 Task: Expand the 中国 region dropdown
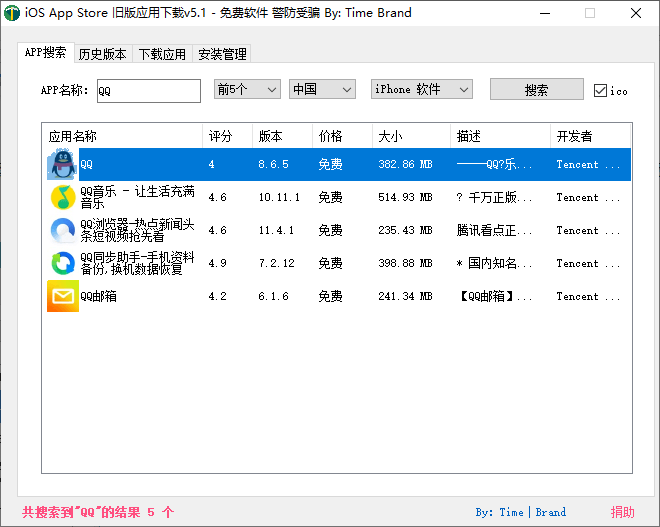[x=322, y=90]
